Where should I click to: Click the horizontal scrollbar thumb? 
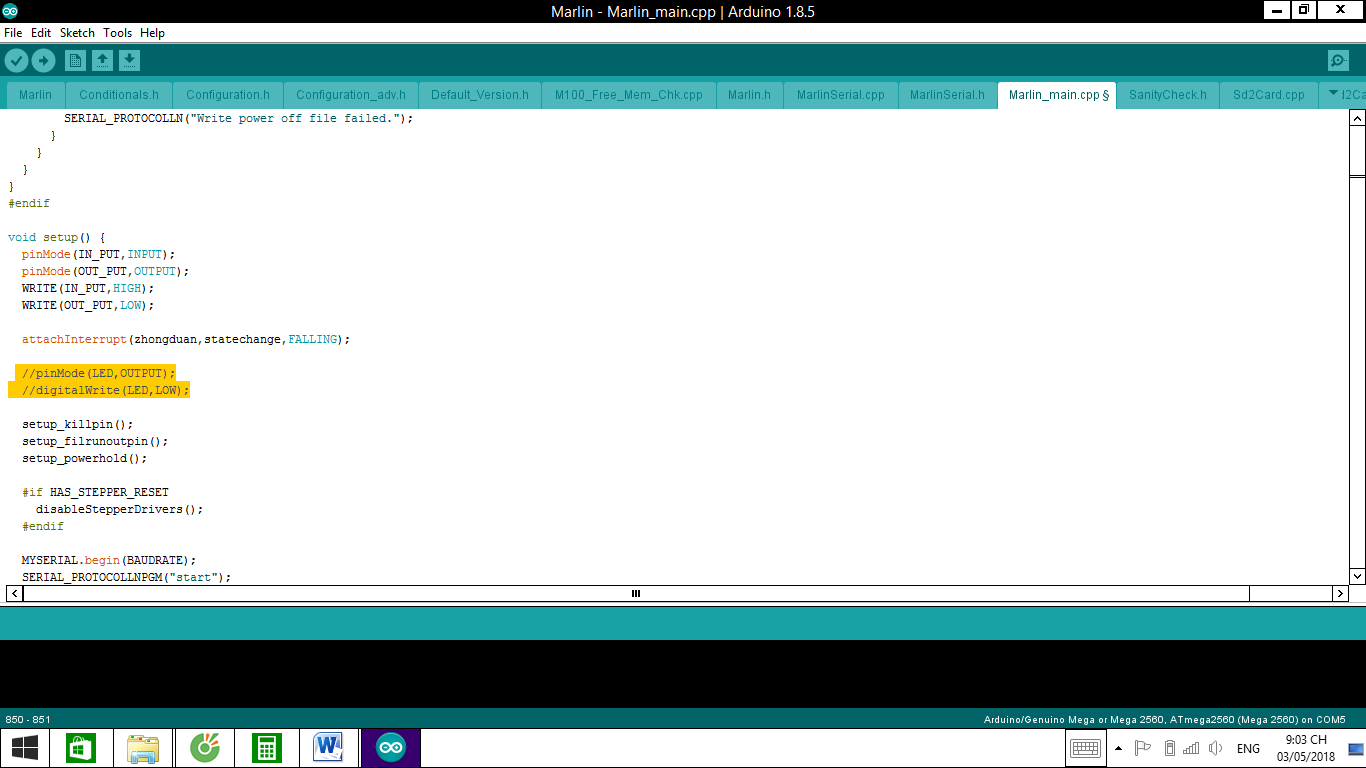click(x=636, y=593)
